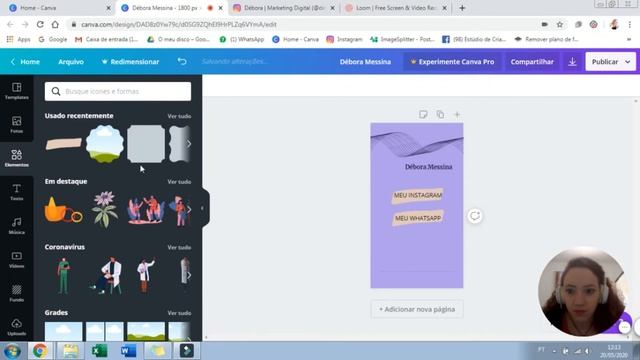640x360 pixels.
Task: Select MEU INSTAGRAM text on canvas
Action: tap(418, 196)
